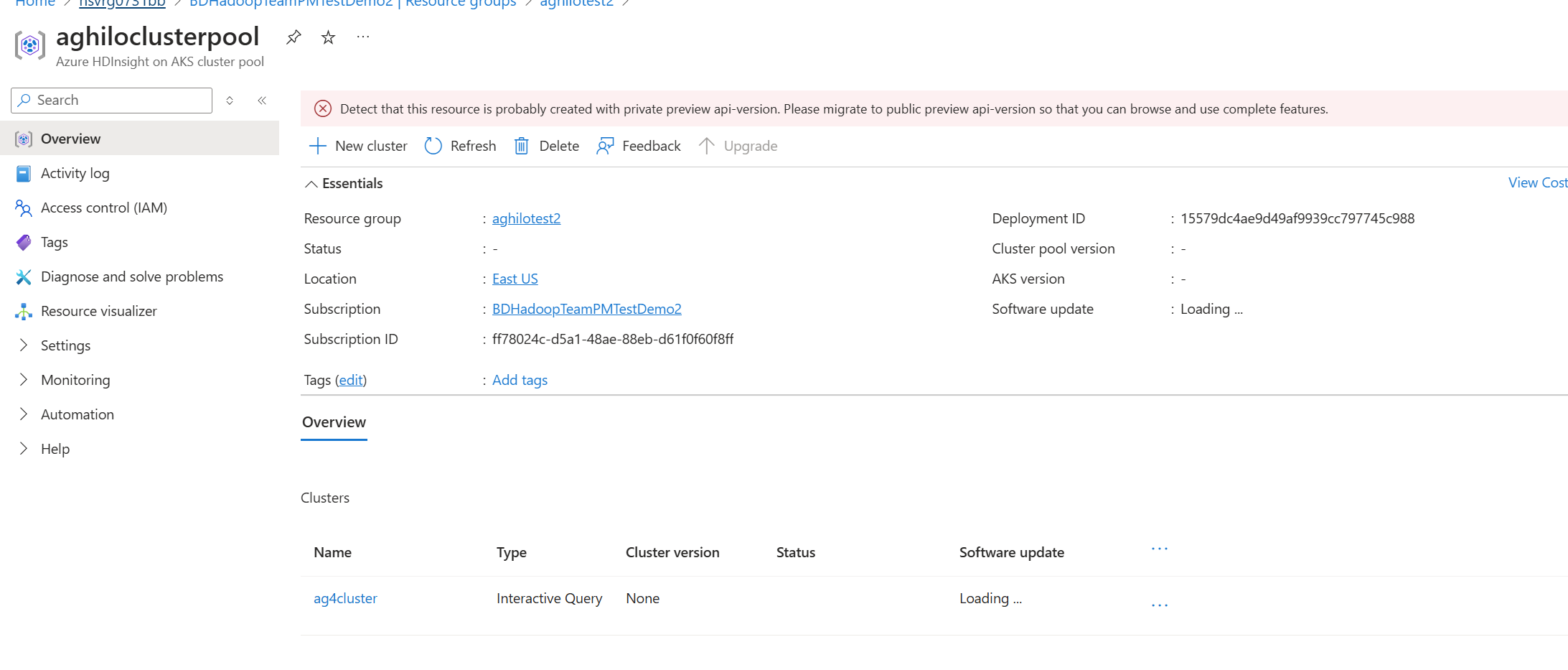This screenshot has height=670, width=1568.
Task: Click the Access control (IAM) people icon
Action: tap(24, 208)
